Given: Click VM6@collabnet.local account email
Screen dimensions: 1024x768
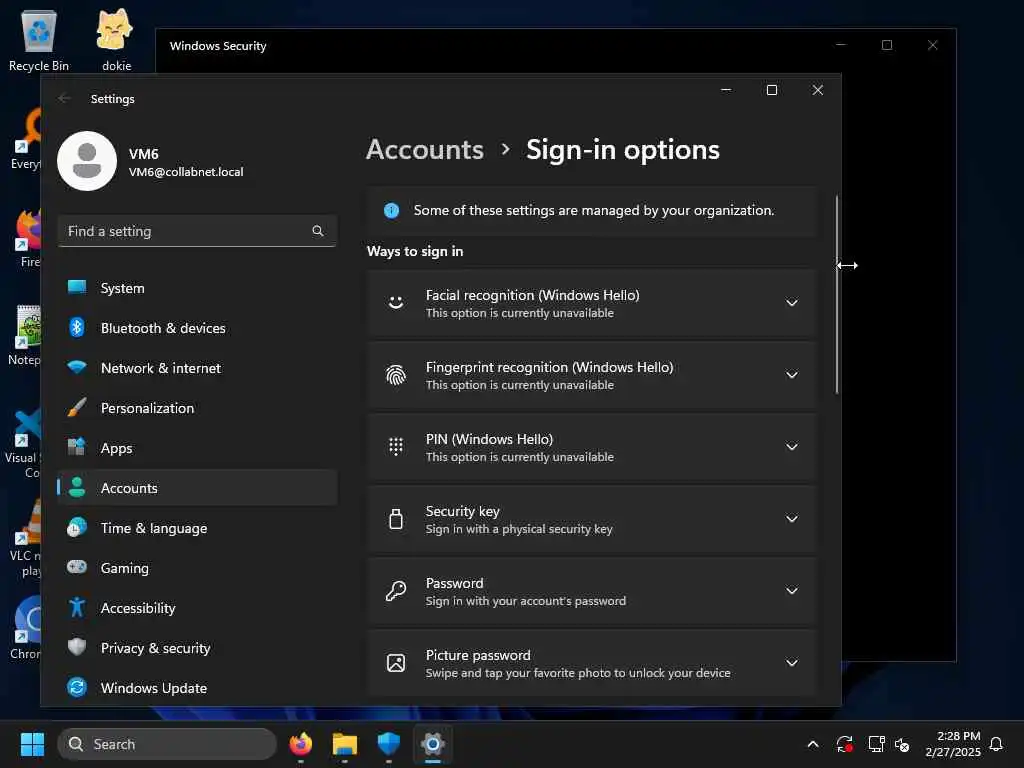Looking at the screenshot, I should [185, 172].
